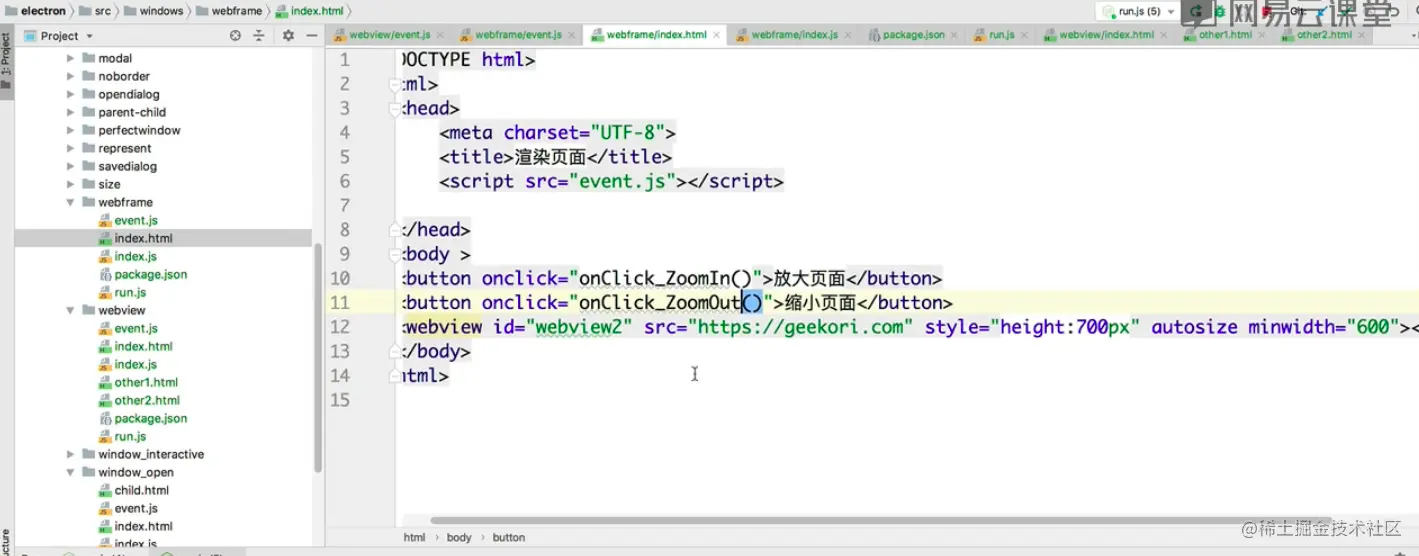Expand the modal folder arrow
This screenshot has width=1419, height=556.
[71, 58]
